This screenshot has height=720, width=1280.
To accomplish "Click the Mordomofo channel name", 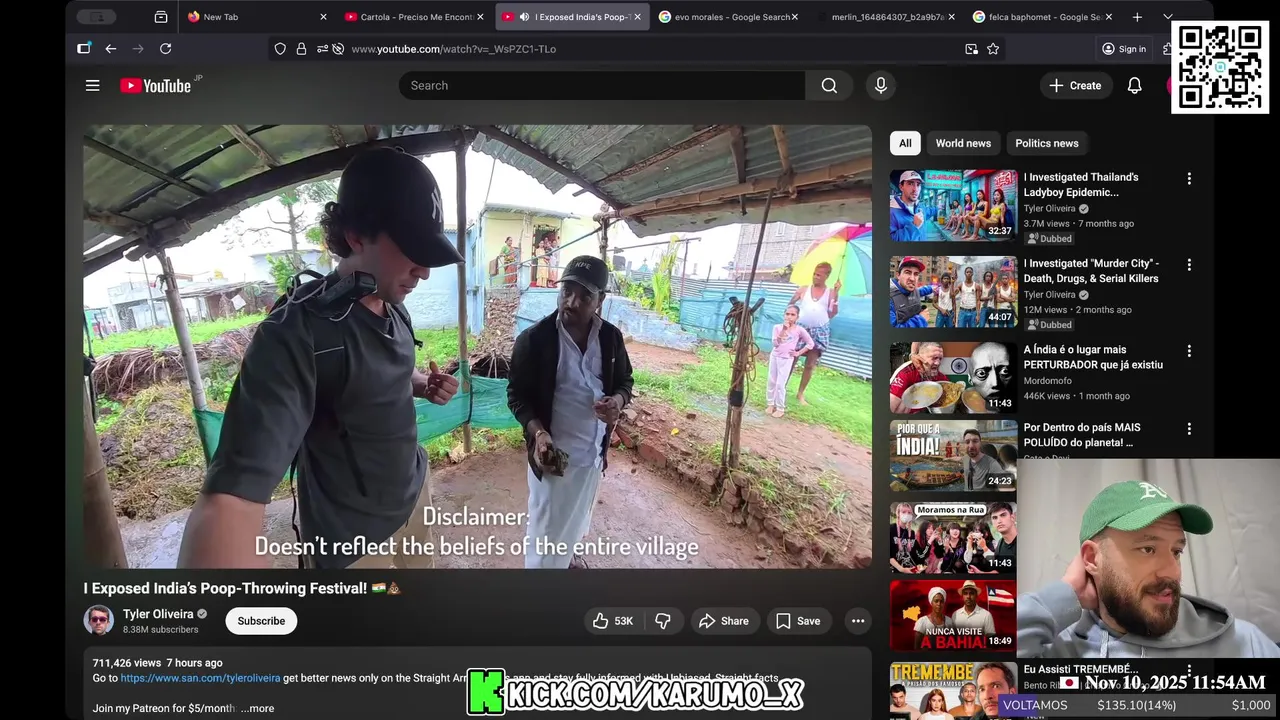I will [1047, 381].
